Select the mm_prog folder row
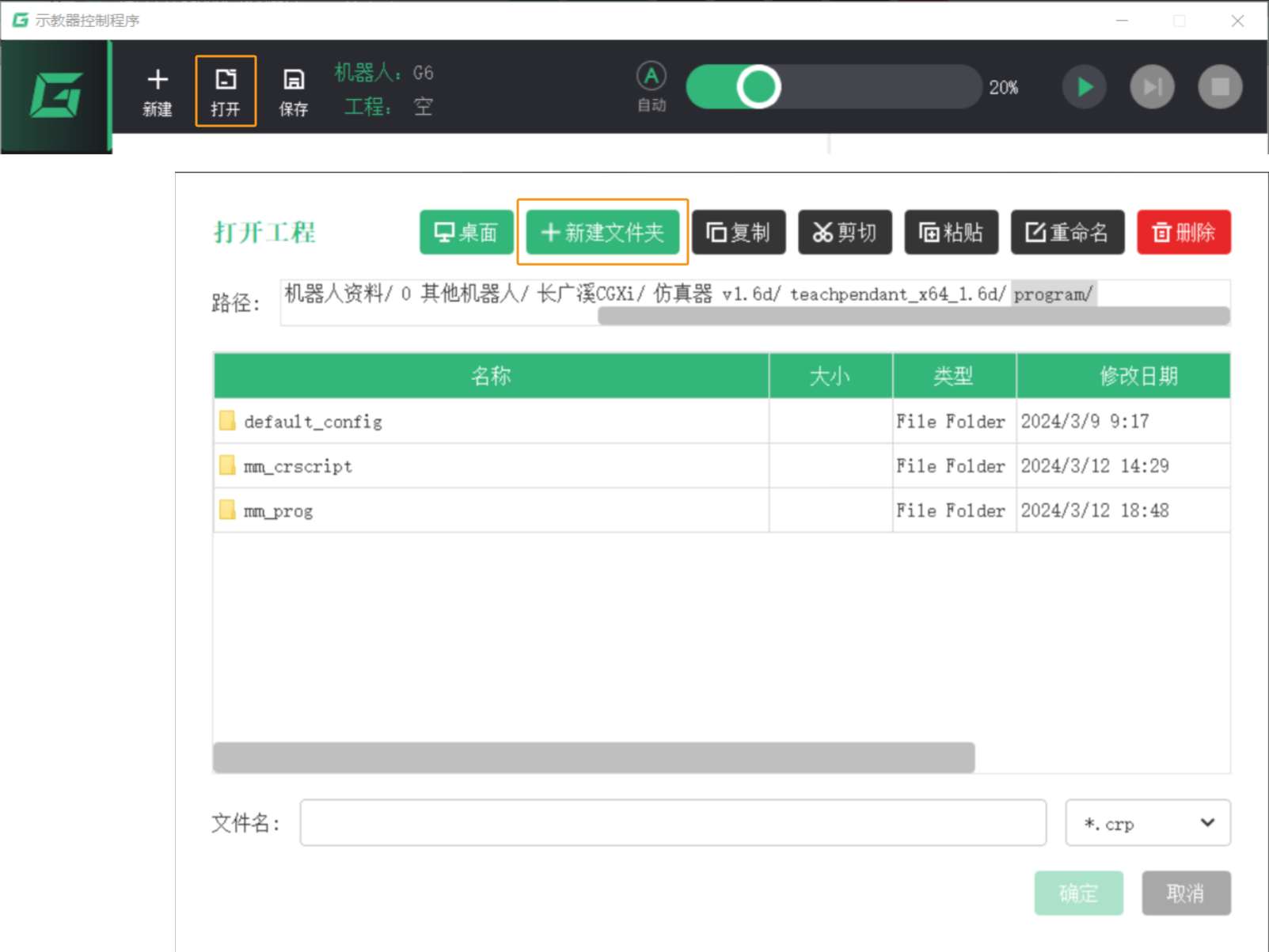The width and height of the screenshot is (1269, 952). (x=278, y=511)
